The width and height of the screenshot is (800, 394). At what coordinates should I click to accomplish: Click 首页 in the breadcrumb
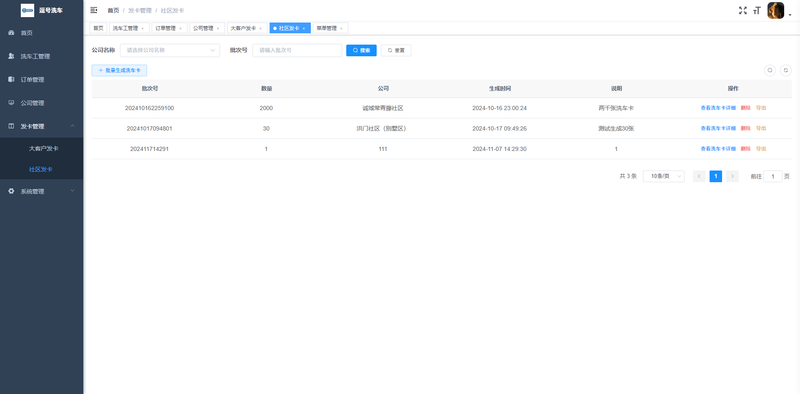[113, 10]
